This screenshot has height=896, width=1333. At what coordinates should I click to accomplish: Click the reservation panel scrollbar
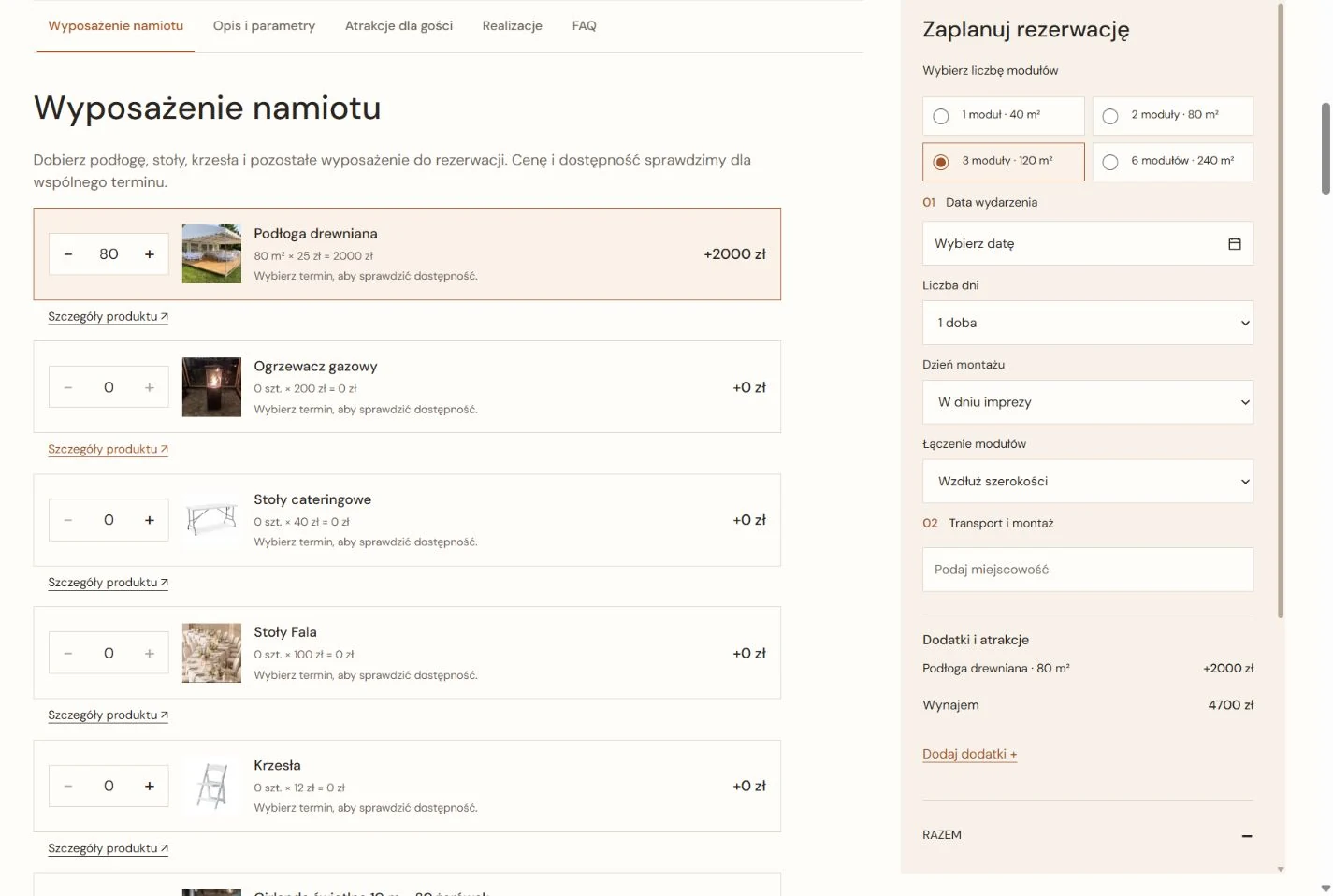coord(1281,311)
